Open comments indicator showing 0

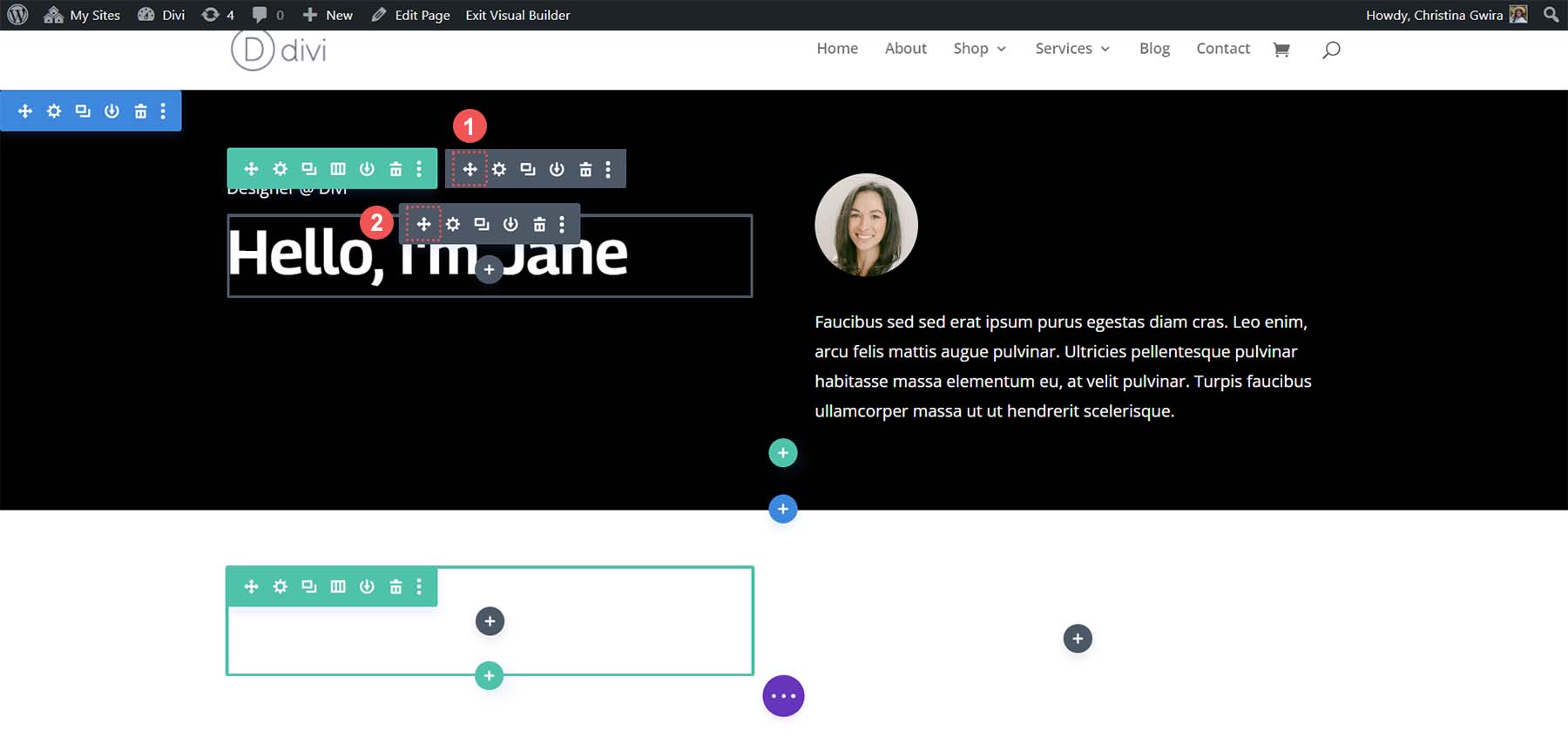pos(268,15)
